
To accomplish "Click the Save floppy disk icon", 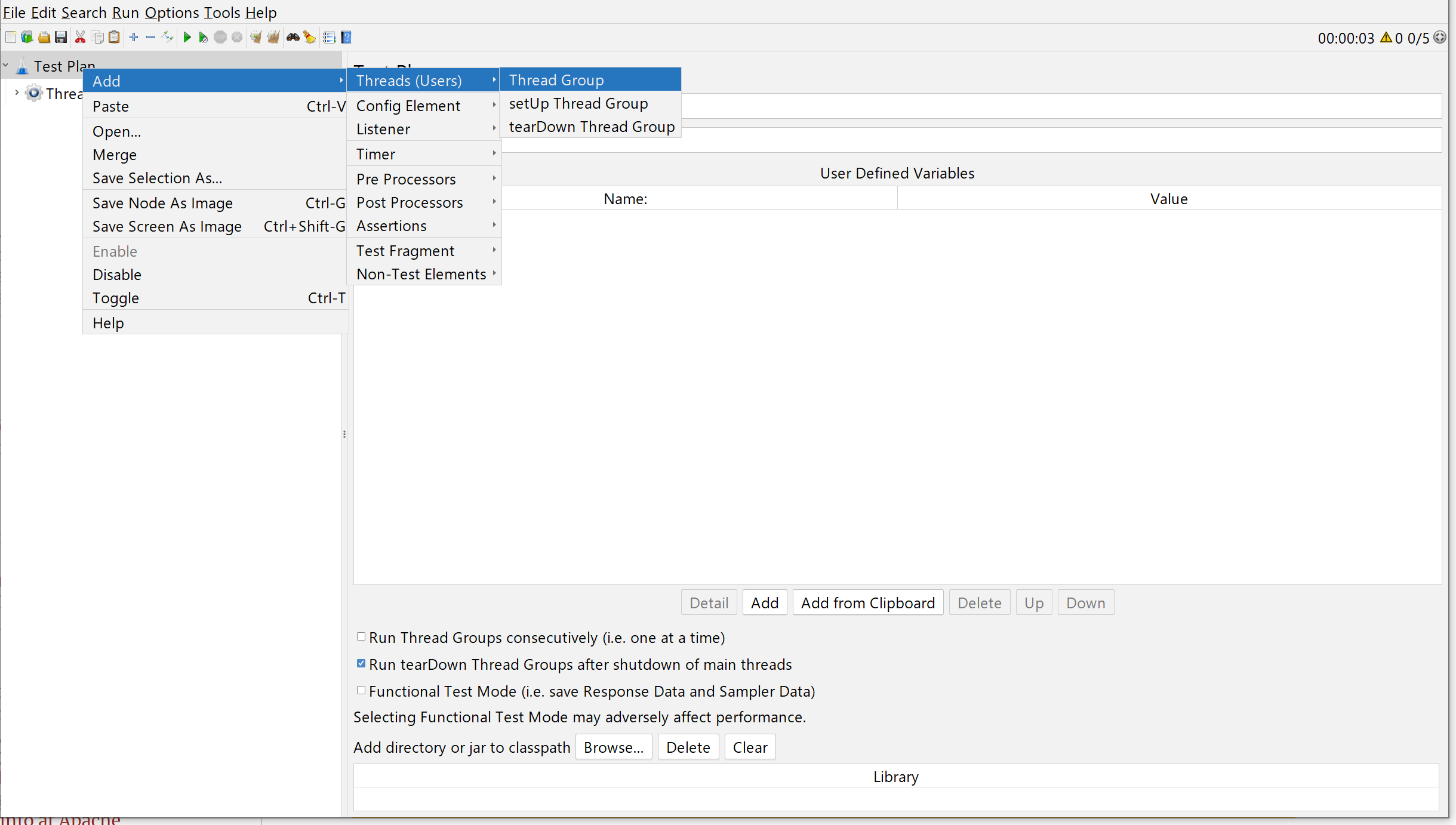I will (60, 38).
